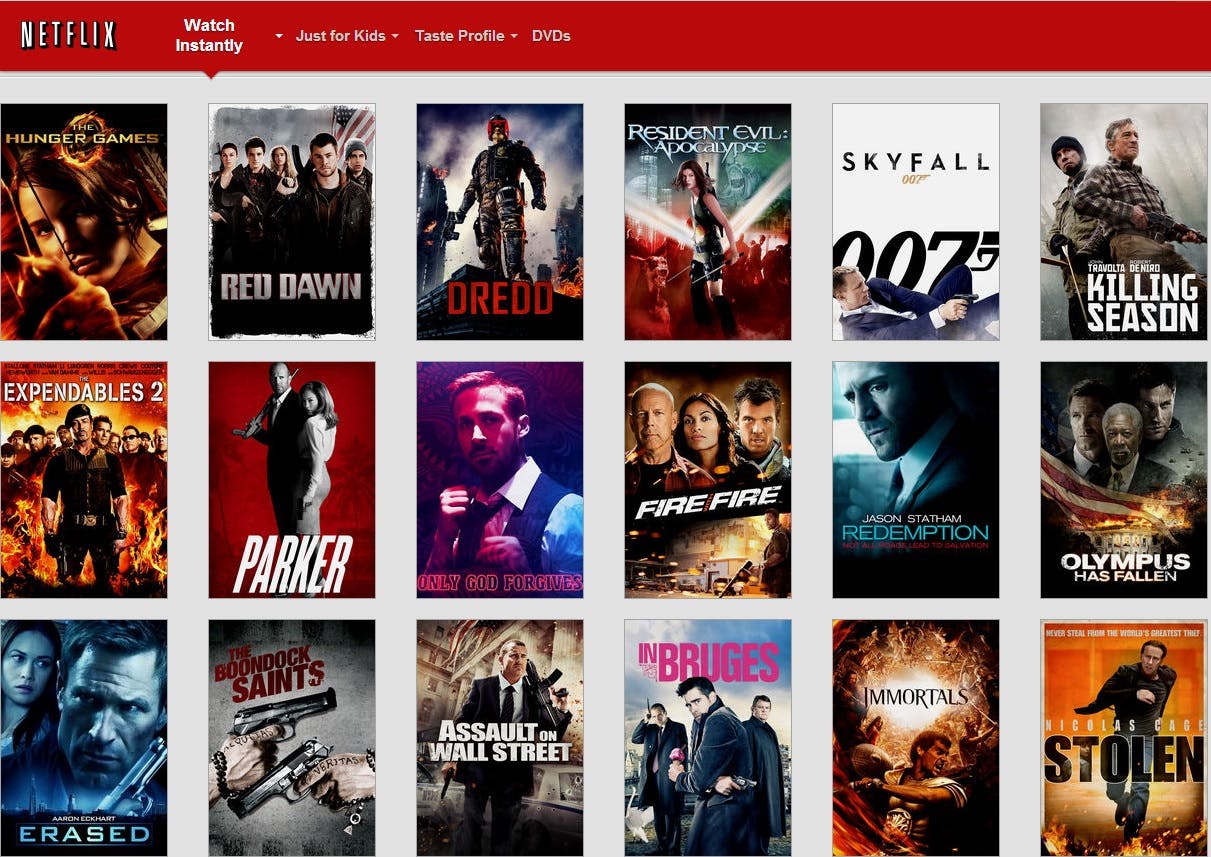Screen dimensions: 1211x857
Task: Select the Red Dawn movie poster
Action: 292,222
